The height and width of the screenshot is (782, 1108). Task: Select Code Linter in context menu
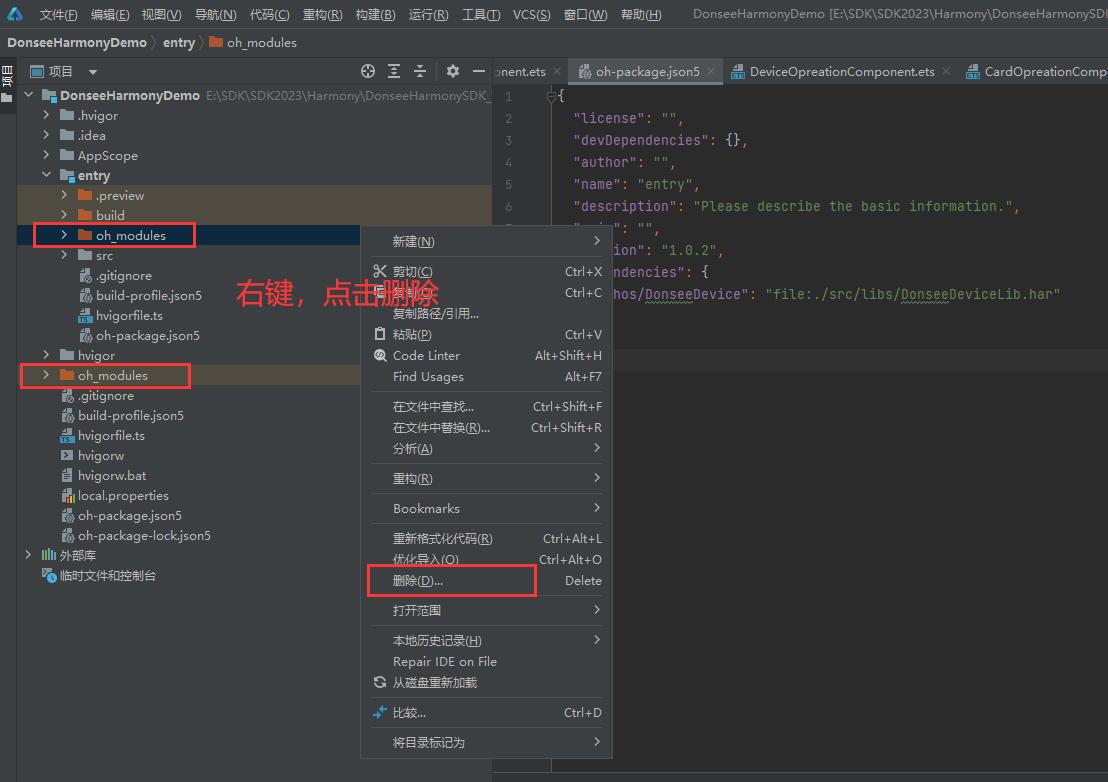426,356
